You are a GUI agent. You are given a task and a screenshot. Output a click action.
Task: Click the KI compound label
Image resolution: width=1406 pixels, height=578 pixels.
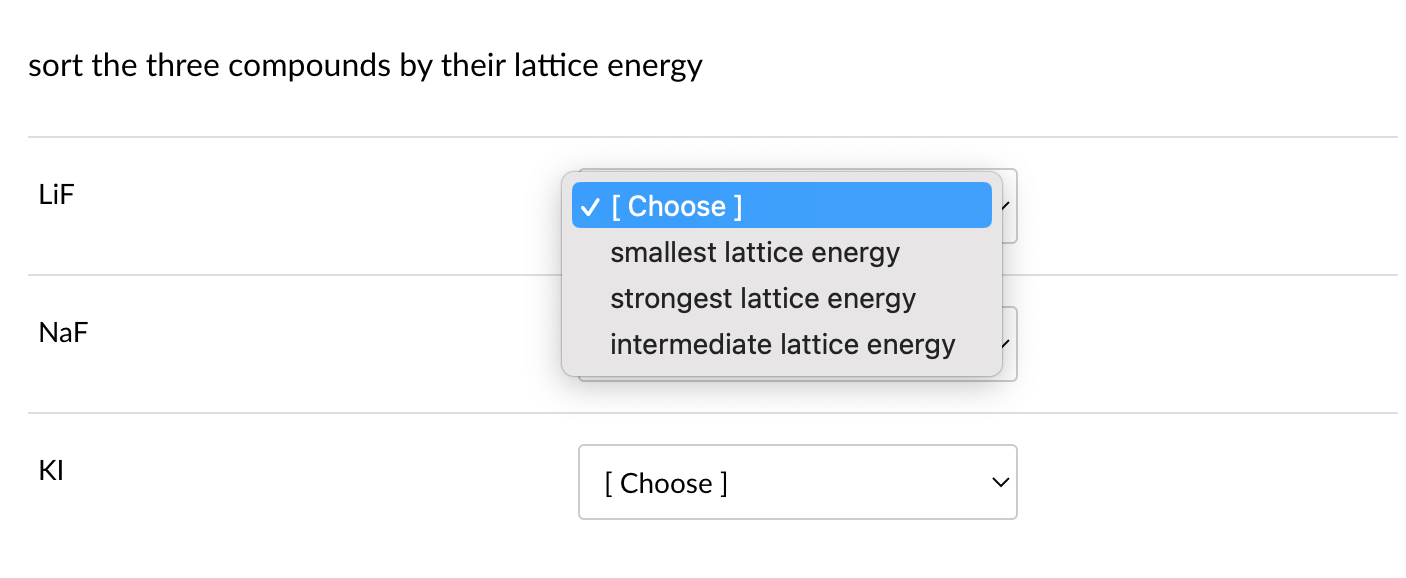(x=51, y=470)
